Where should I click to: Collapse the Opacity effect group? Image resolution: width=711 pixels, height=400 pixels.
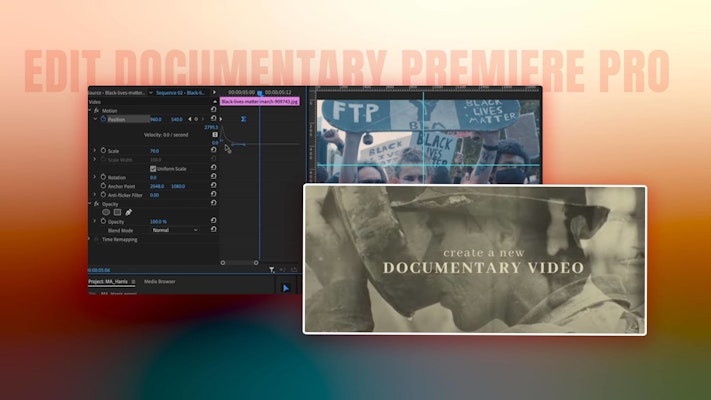[90, 204]
